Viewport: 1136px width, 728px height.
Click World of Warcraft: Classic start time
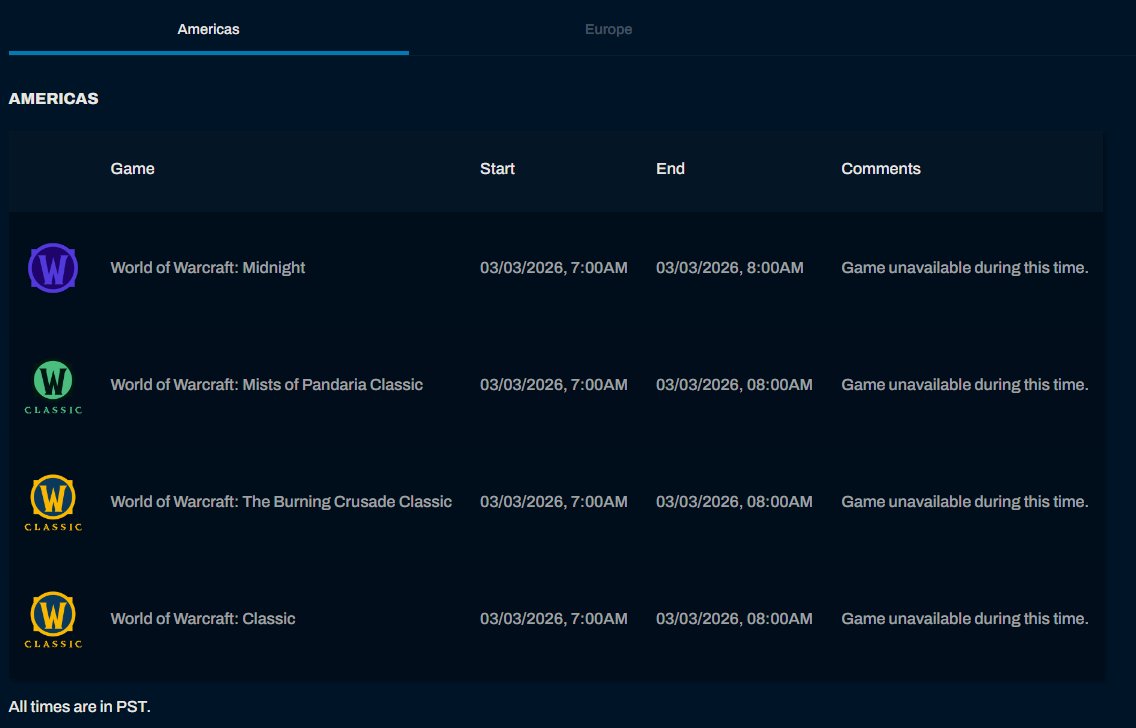pyautogui.click(x=554, y=619)
